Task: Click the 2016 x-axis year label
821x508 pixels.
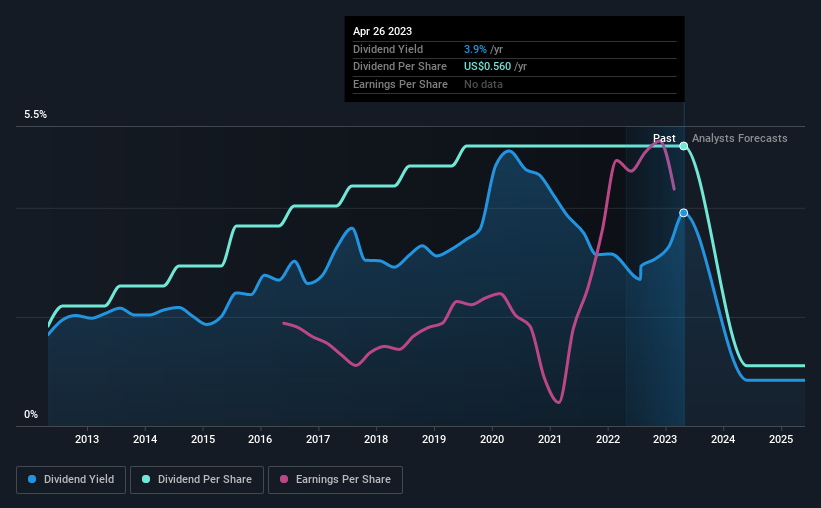Action: click(x=260, y=439)
